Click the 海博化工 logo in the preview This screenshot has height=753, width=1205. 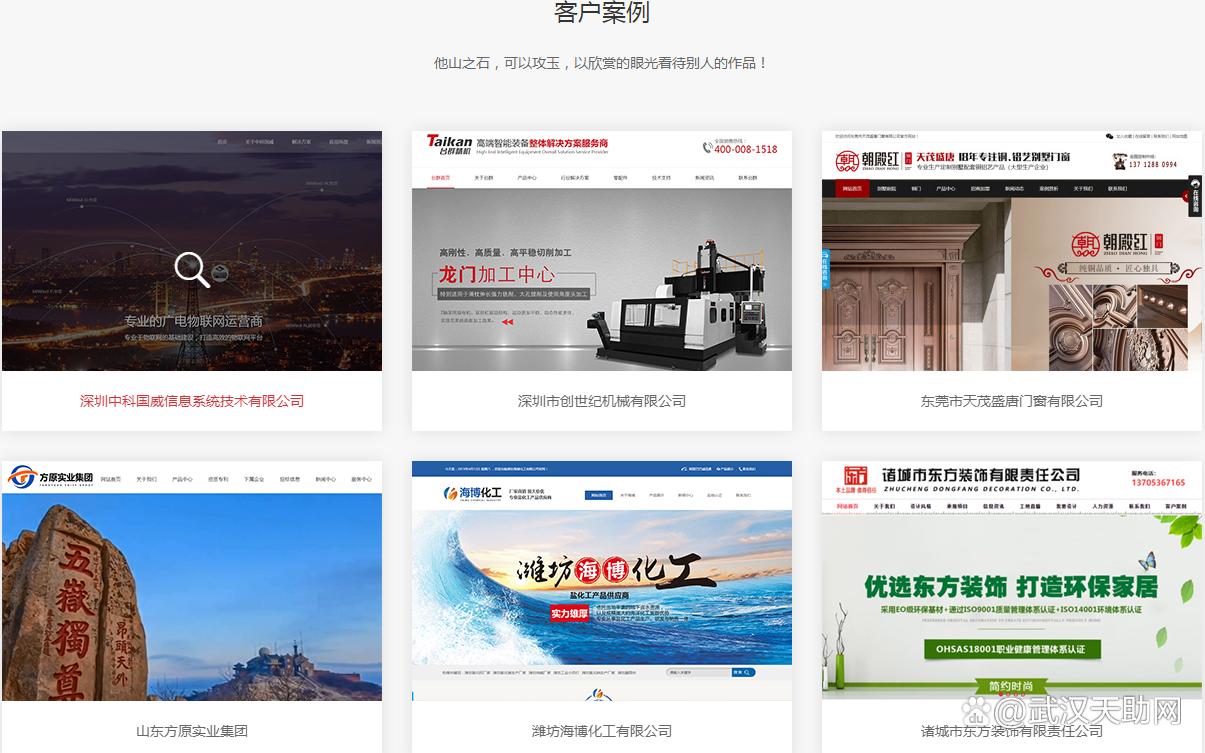(473, 493)
